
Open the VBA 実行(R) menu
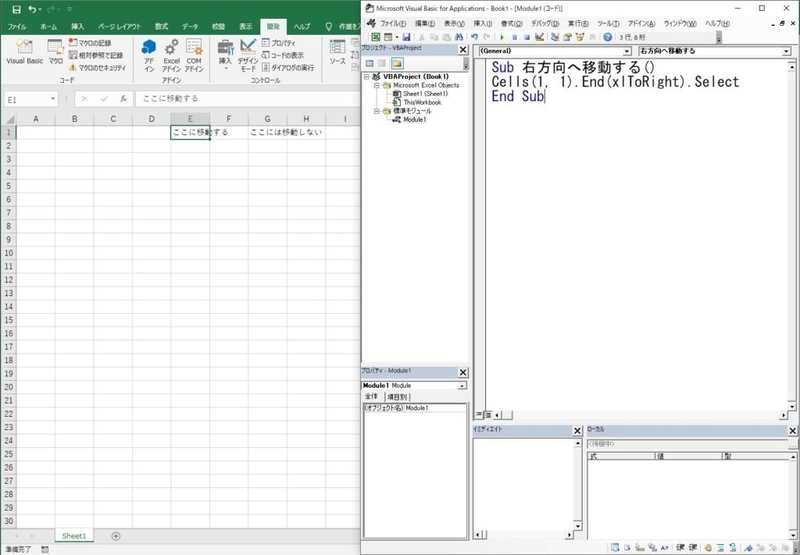[x=578, y=23]
